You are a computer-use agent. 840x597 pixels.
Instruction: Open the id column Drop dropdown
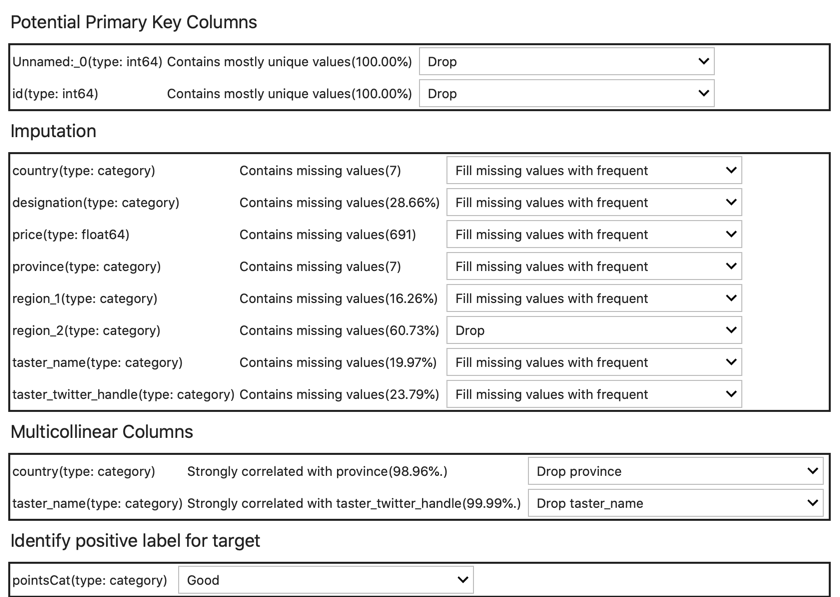[567, 94]
